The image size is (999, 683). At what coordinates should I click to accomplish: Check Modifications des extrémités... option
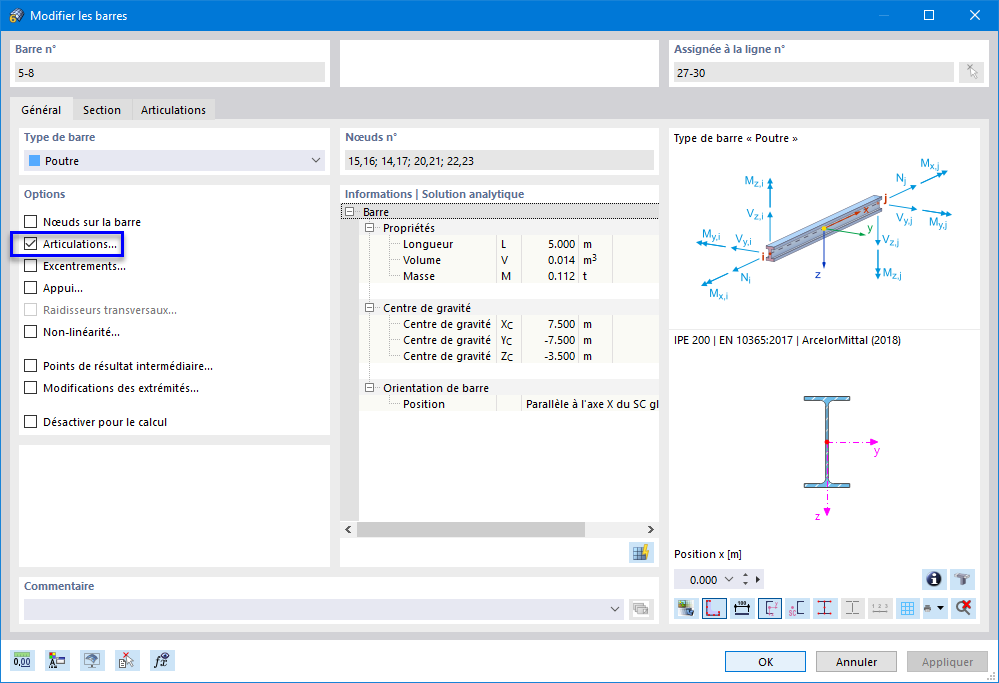tap(31, 388)
